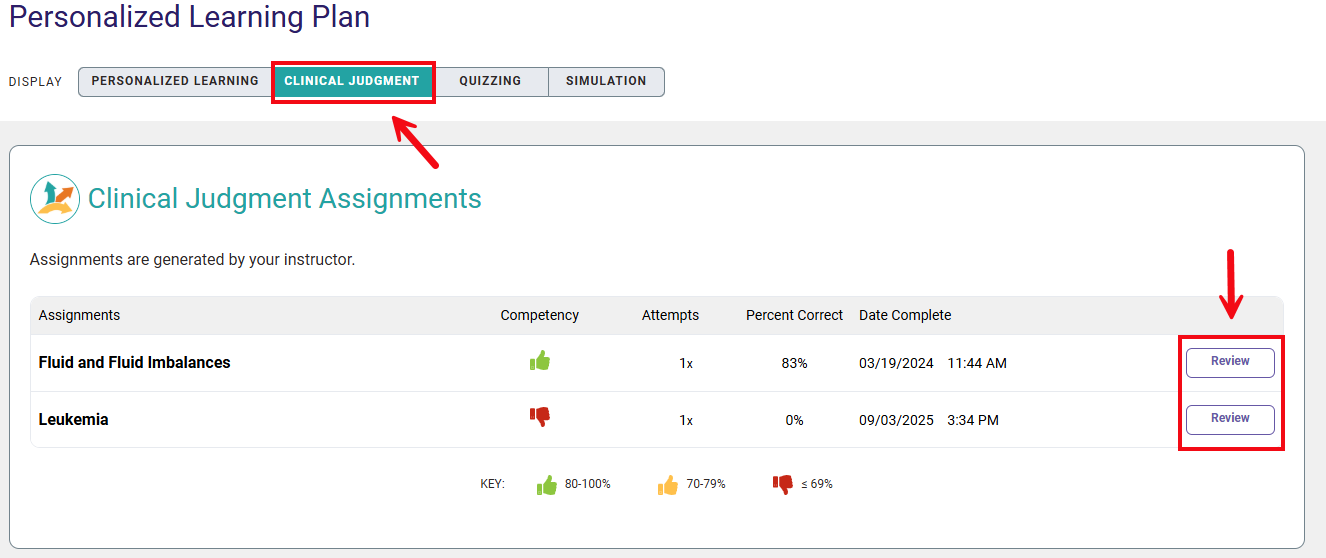Select the 'Leukemia' assignment name
Screen dimensions: 1326x558
point(73,420)
